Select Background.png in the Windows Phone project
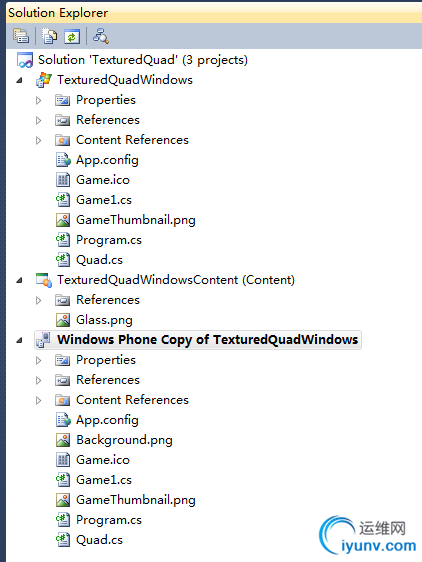 point(124,440)
